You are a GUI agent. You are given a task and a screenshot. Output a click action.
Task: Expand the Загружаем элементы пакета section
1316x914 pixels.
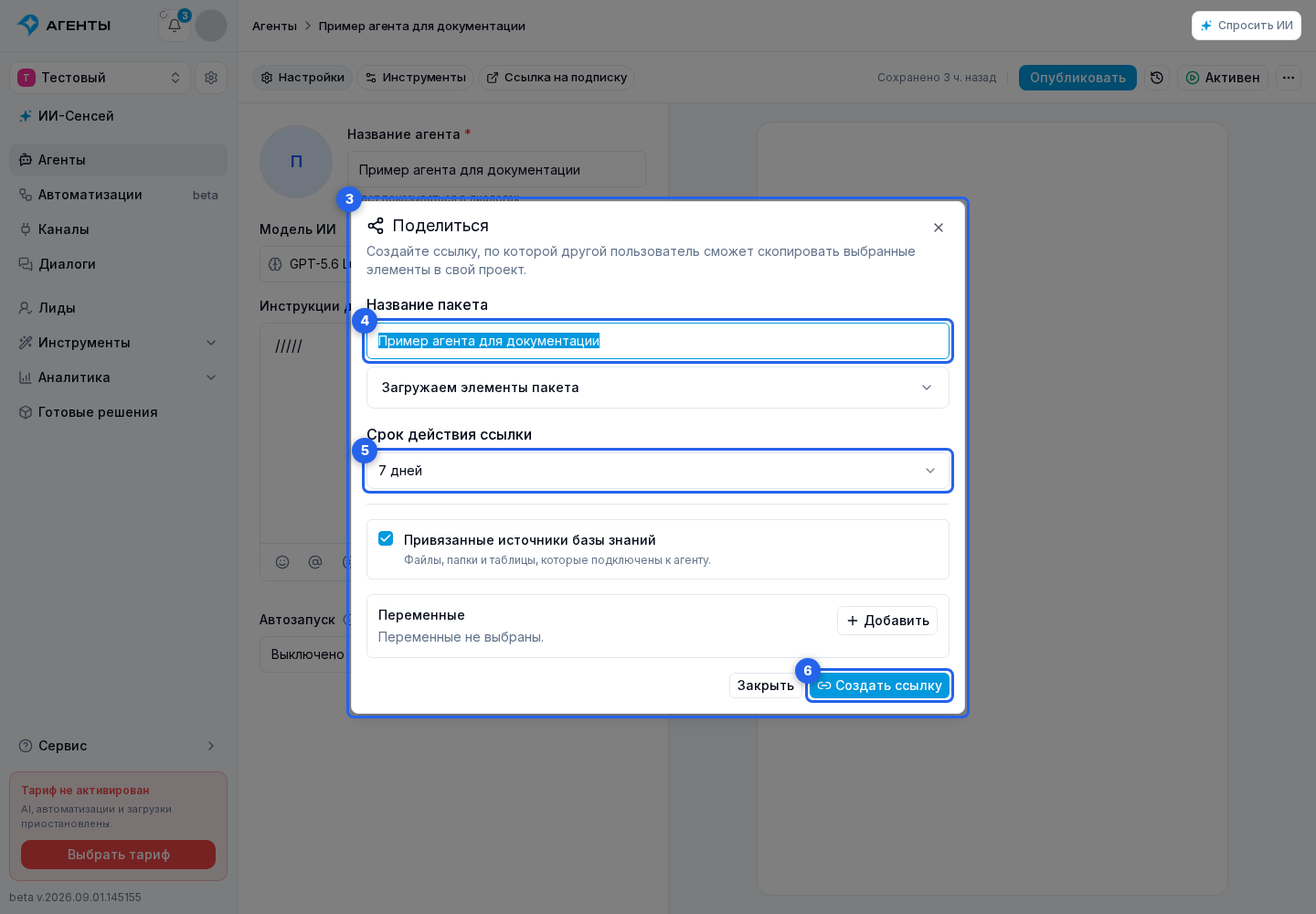point(658,388)
